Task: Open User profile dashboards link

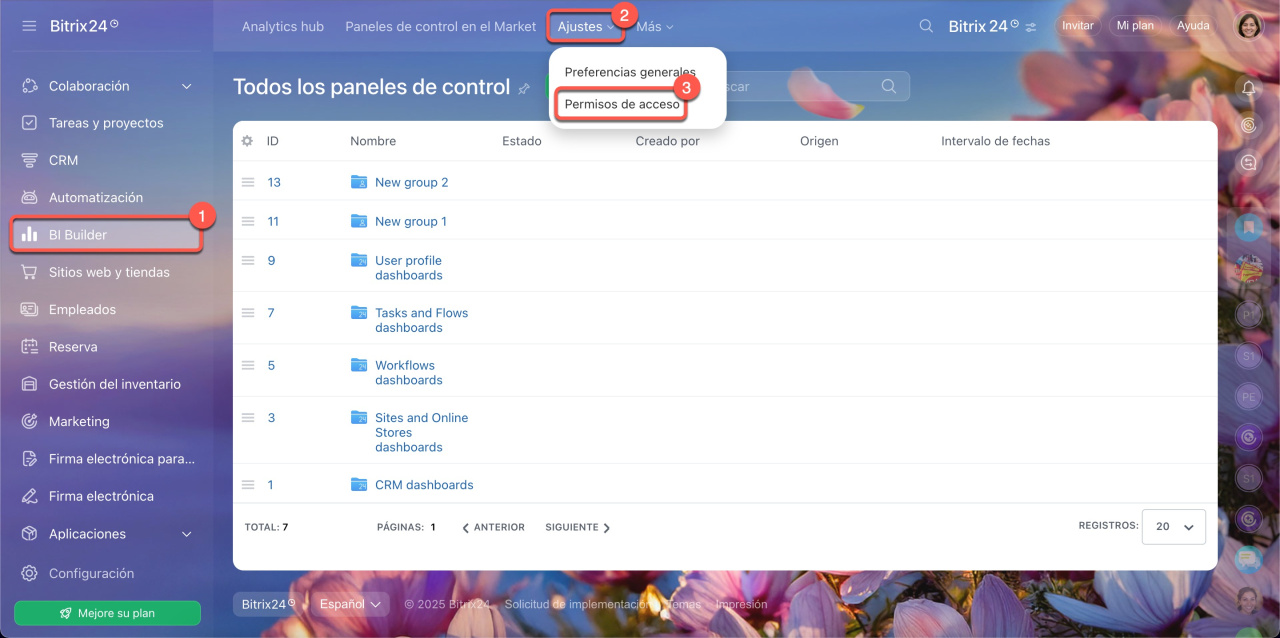Action: click(x=409, y=267)
